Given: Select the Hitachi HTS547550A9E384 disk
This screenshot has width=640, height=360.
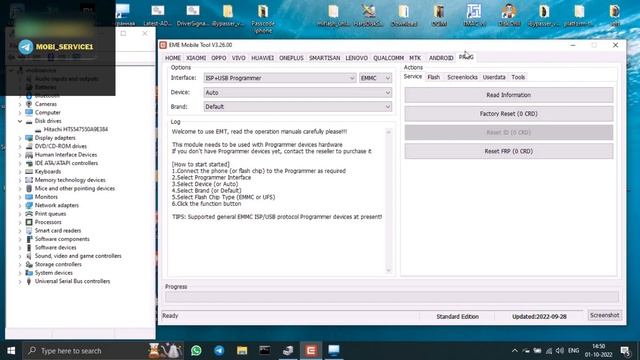Looking at the screenshot, I should [76, 129].
